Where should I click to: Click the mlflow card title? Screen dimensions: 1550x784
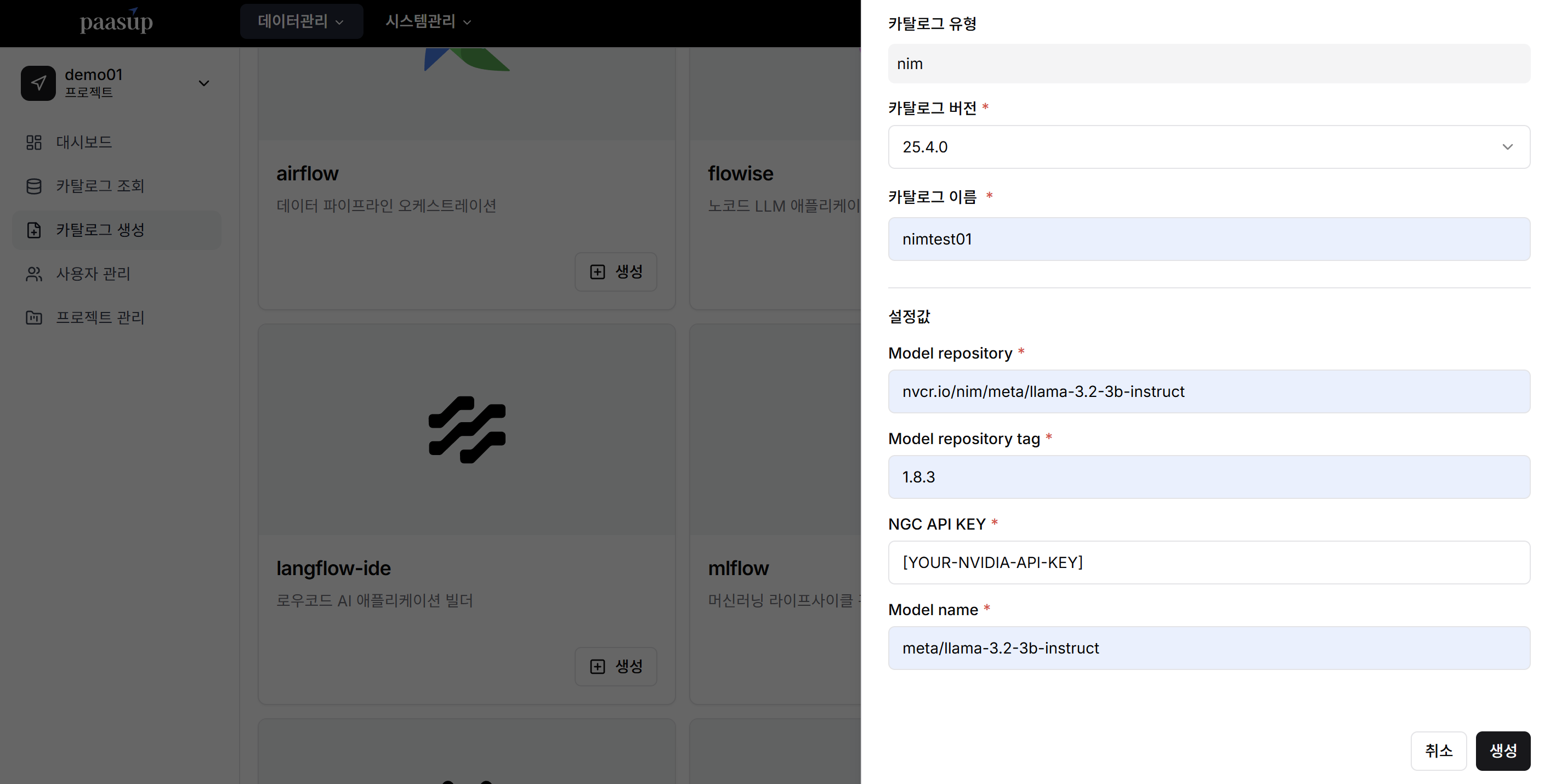[x=739, y=569]
